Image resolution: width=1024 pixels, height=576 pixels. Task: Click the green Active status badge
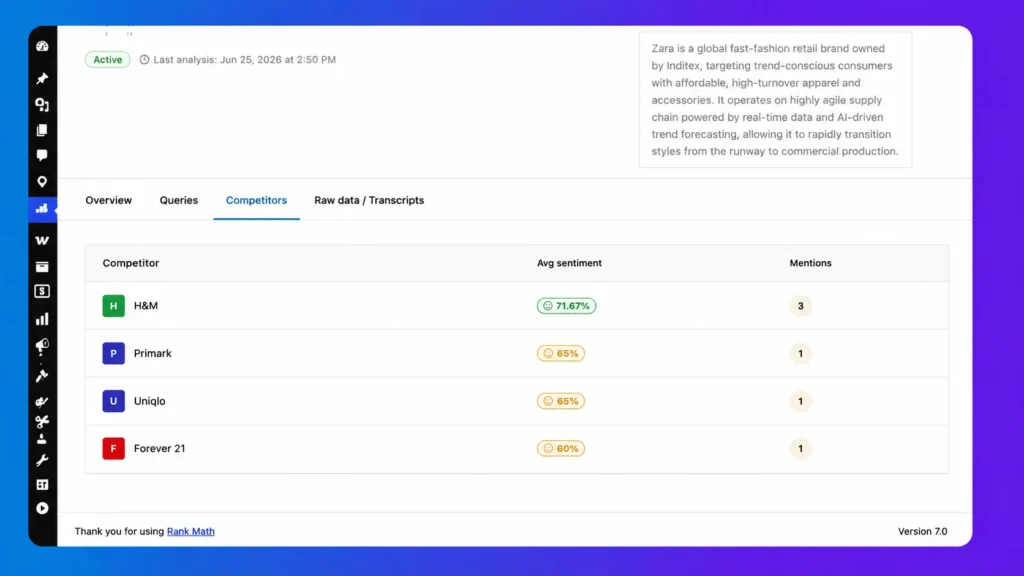pyautogui.click(x=107, y=59)
